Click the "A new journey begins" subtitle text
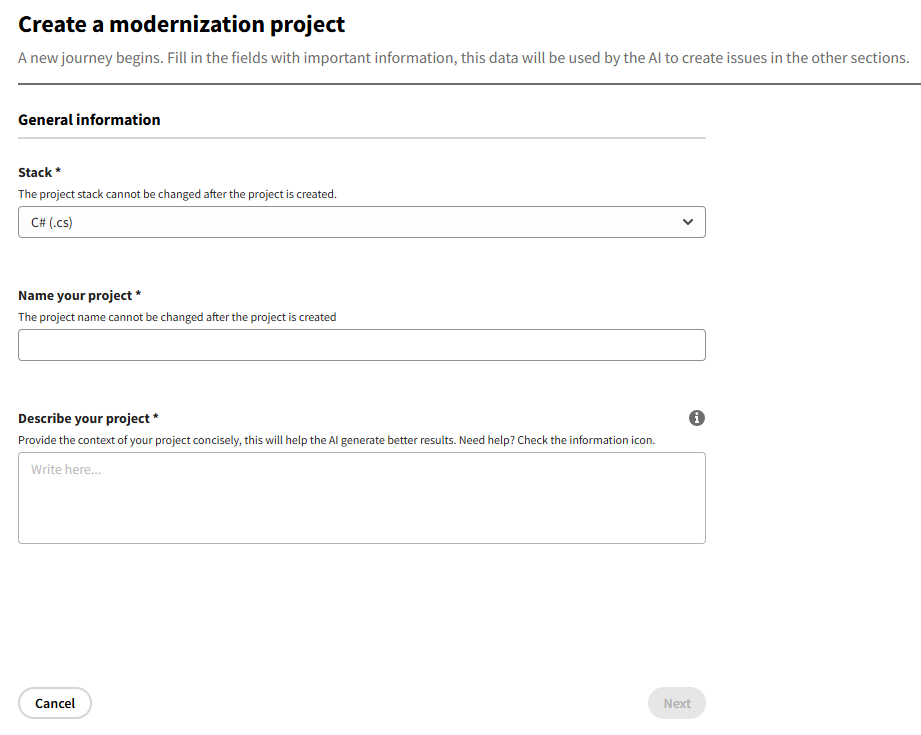 [x=463, y=58]
